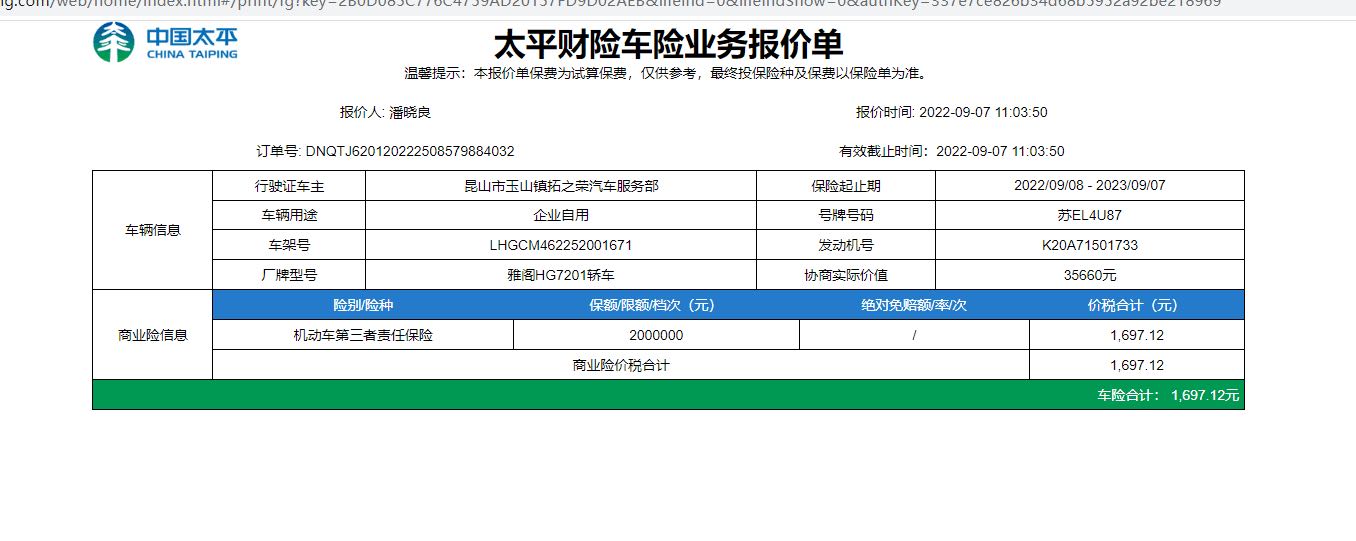This screenshot has height=541, width=1356.
Task: Click the 厂牌型号 label cell
Action: click(289, 275)
